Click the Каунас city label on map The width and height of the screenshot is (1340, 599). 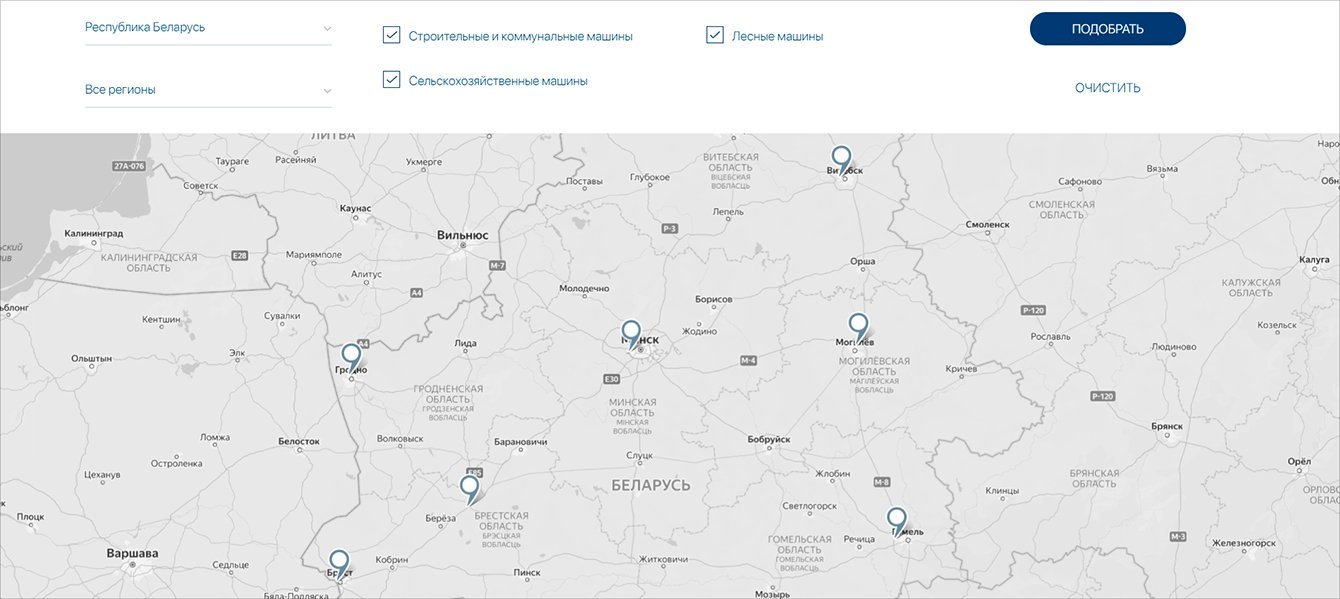pos(355,208)
